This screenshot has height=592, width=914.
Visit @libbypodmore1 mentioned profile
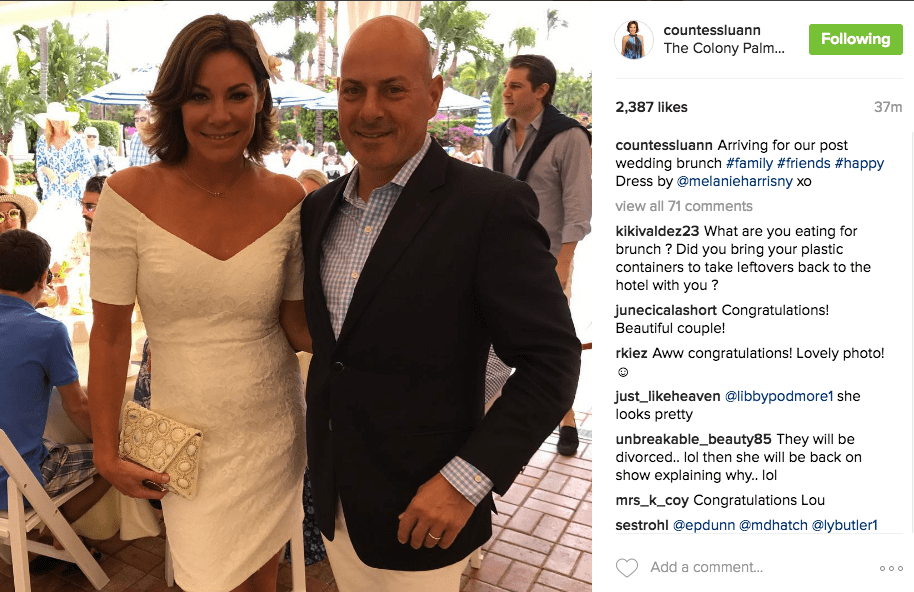pos(779,396)
